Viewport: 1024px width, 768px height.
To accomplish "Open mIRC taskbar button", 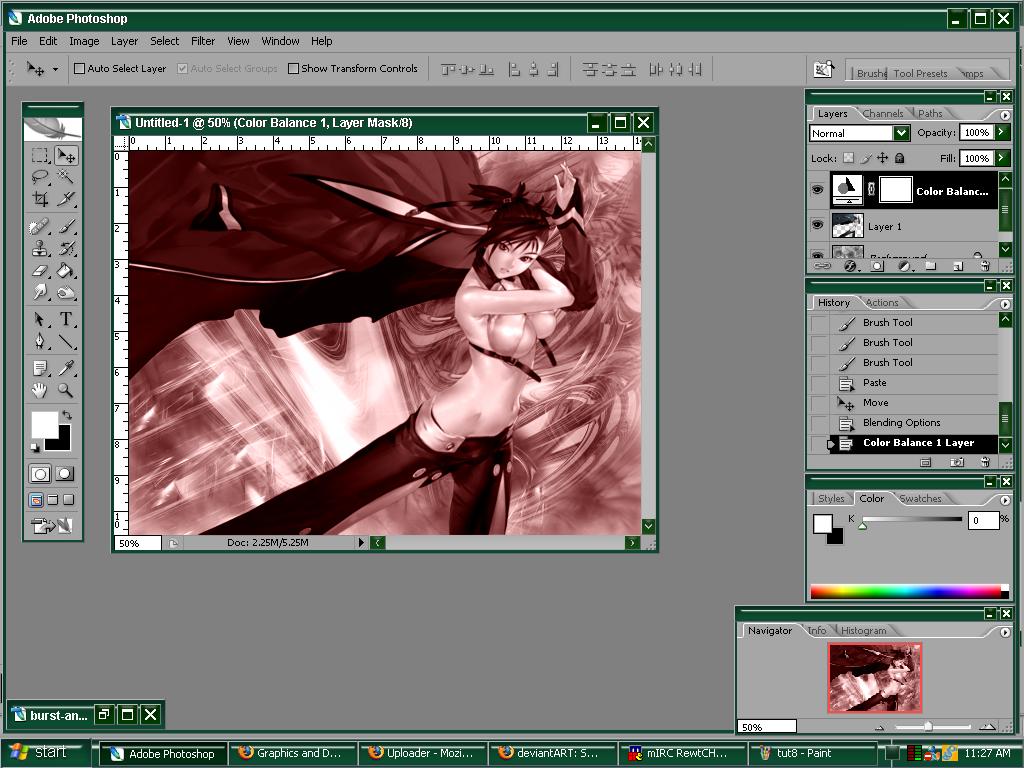I will tap(682, 753).
